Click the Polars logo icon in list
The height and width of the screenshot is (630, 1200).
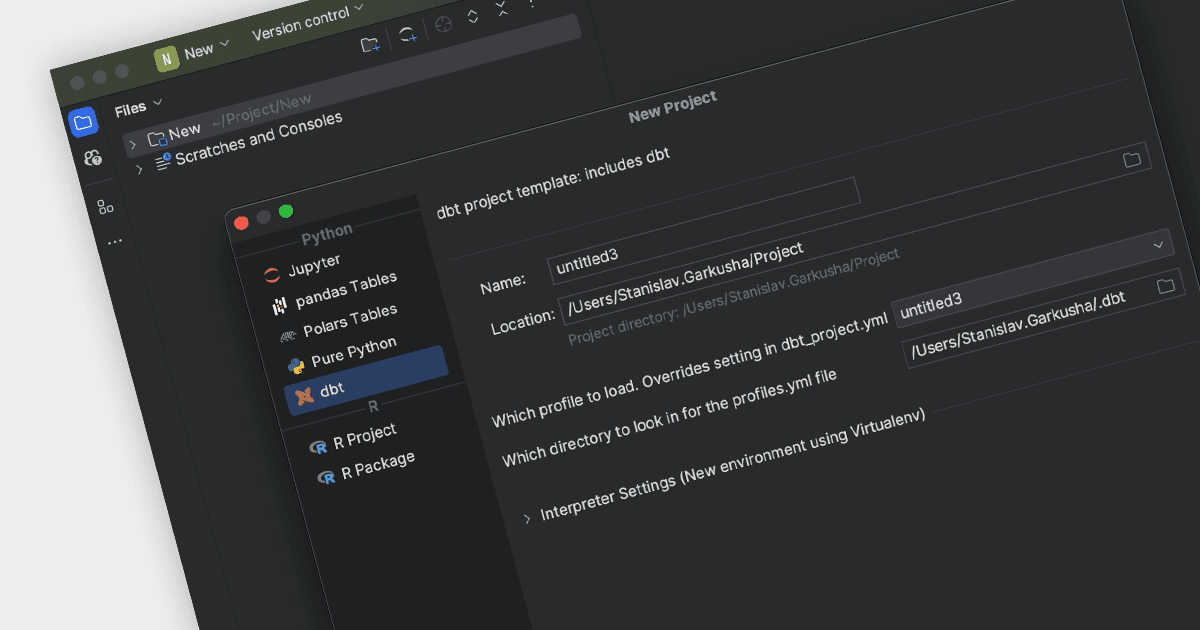pyautogui.click(x=288, y=336)
